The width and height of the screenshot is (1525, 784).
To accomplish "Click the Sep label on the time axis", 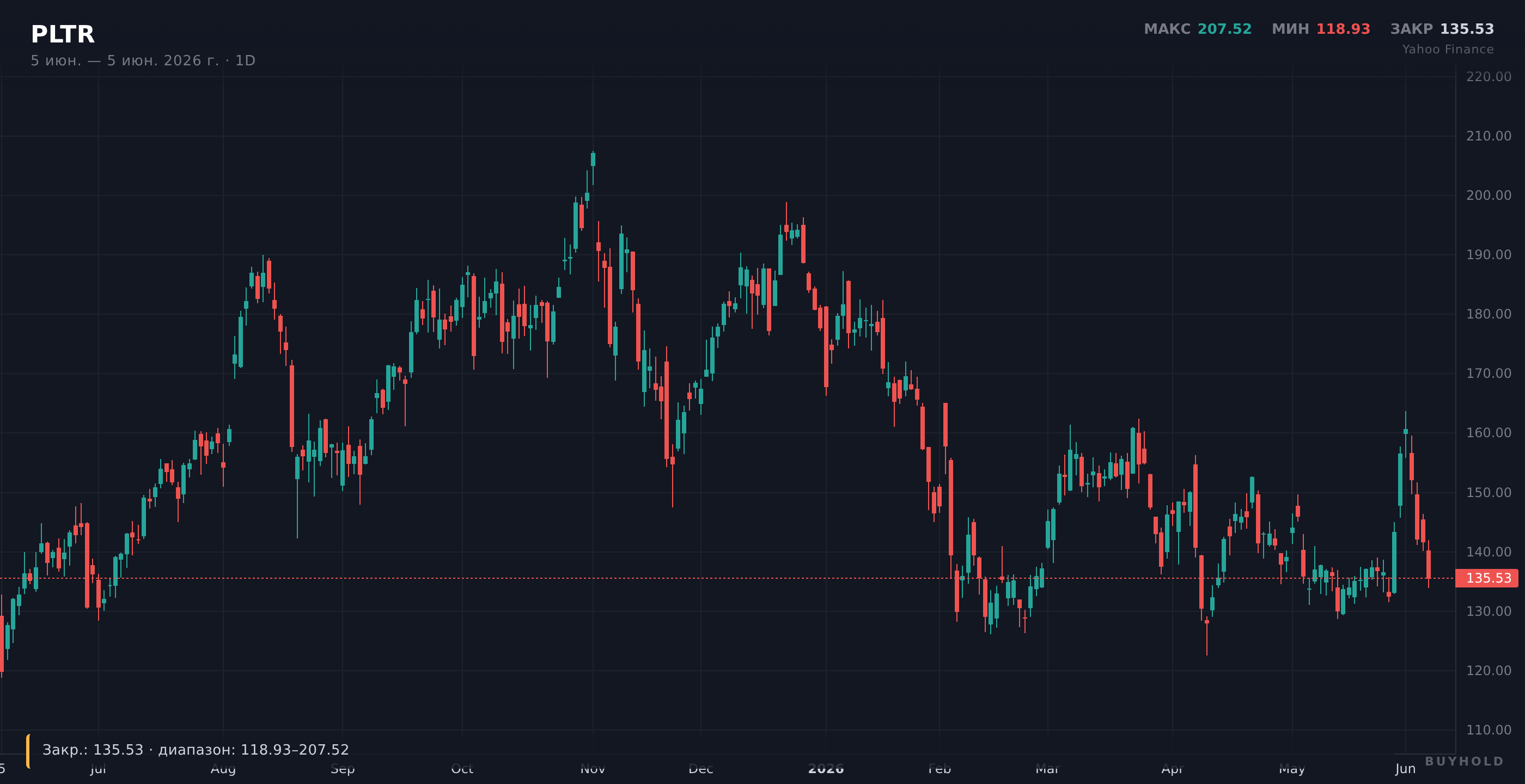I will pos(343,769).
